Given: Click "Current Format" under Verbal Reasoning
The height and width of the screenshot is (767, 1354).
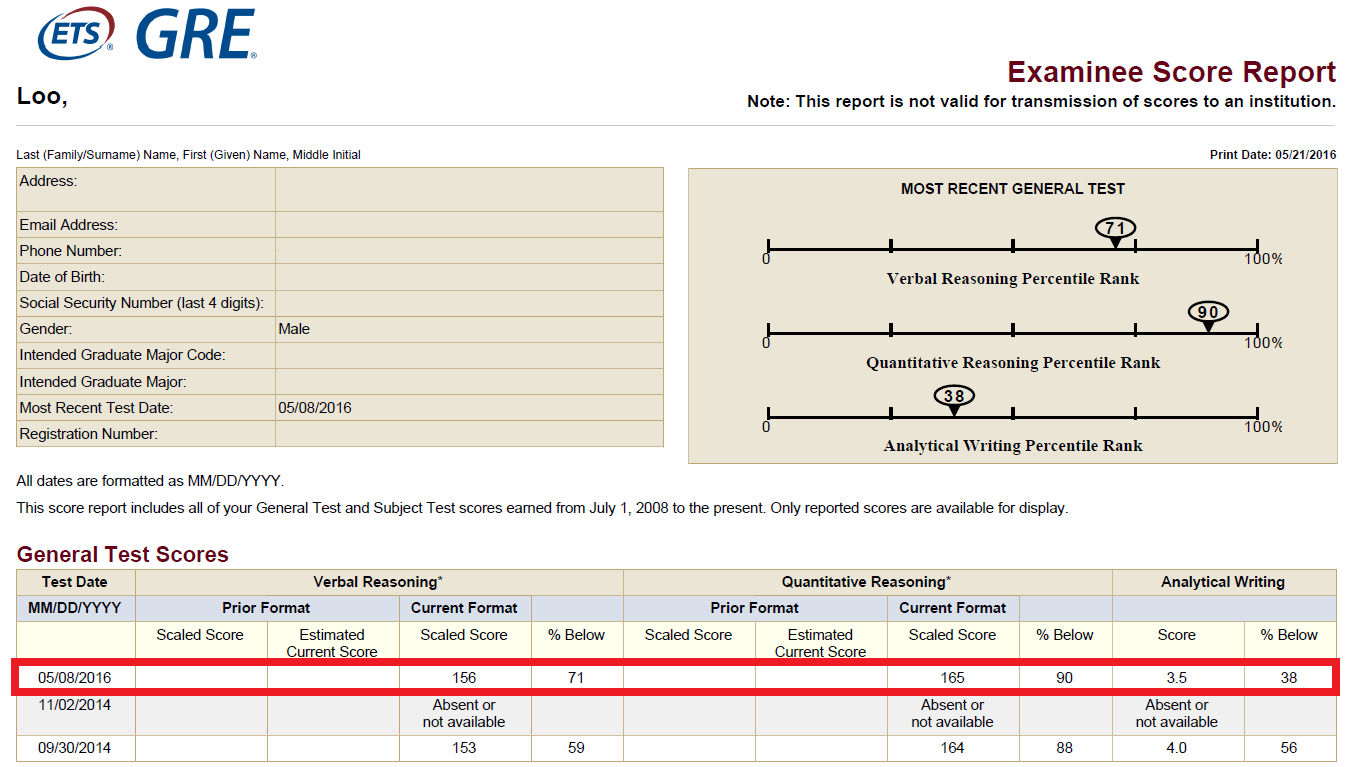Looking at the screenshot, I should coord(465,608).
